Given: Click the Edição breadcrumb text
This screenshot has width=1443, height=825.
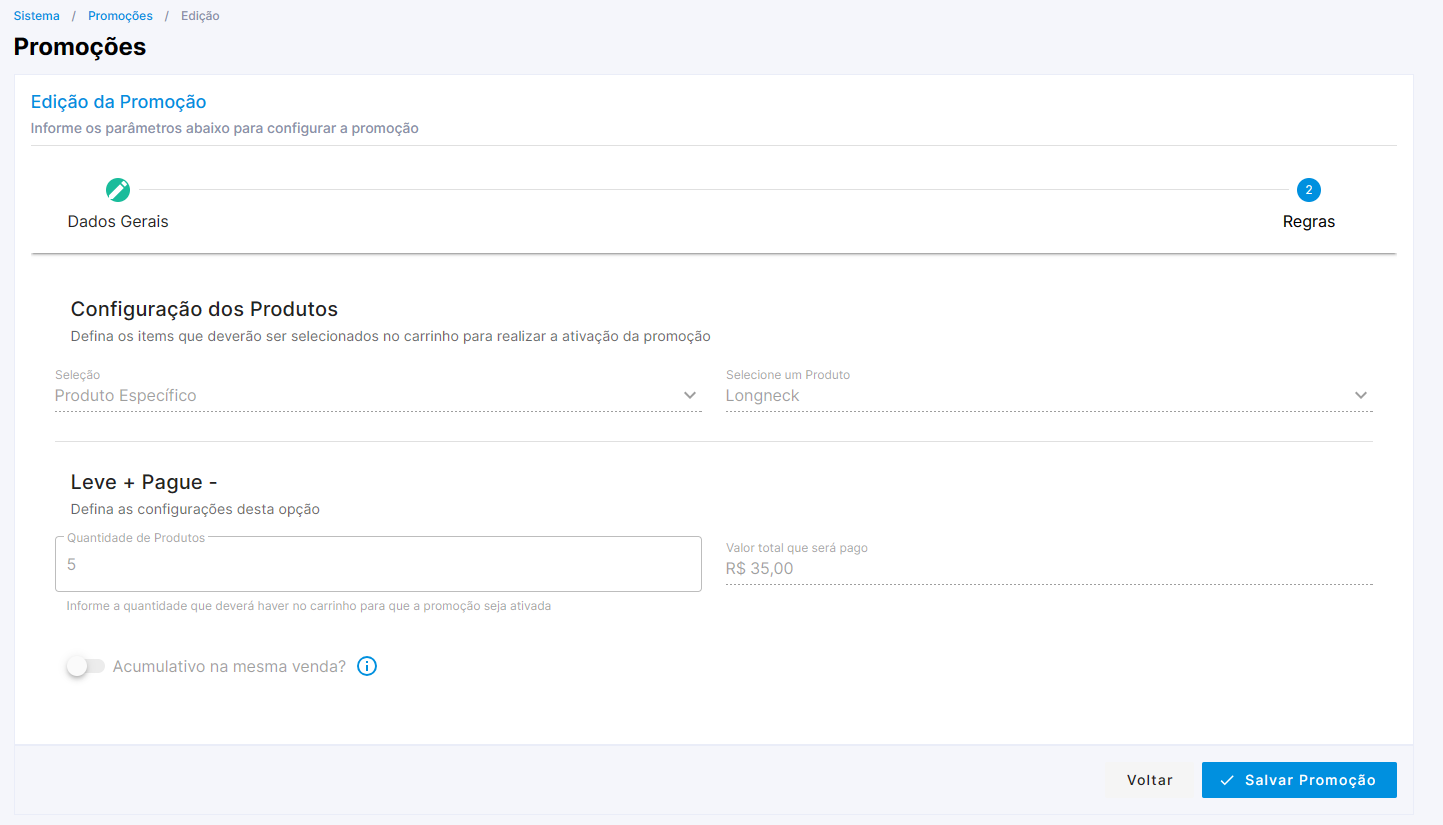Looking at the screenshot, I should [x=200, y=16].
